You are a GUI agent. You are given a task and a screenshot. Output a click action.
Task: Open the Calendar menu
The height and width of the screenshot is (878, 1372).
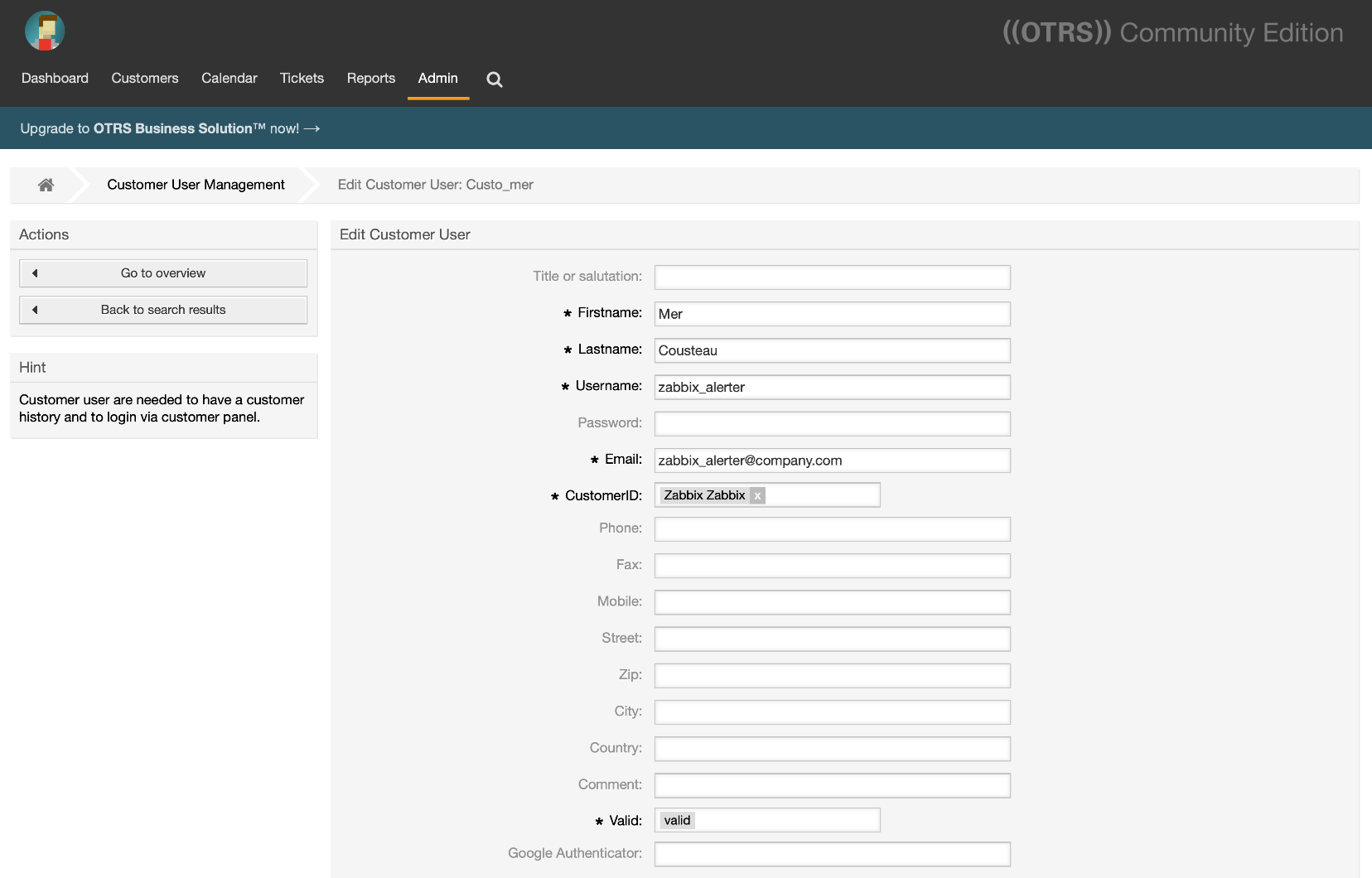229,78
